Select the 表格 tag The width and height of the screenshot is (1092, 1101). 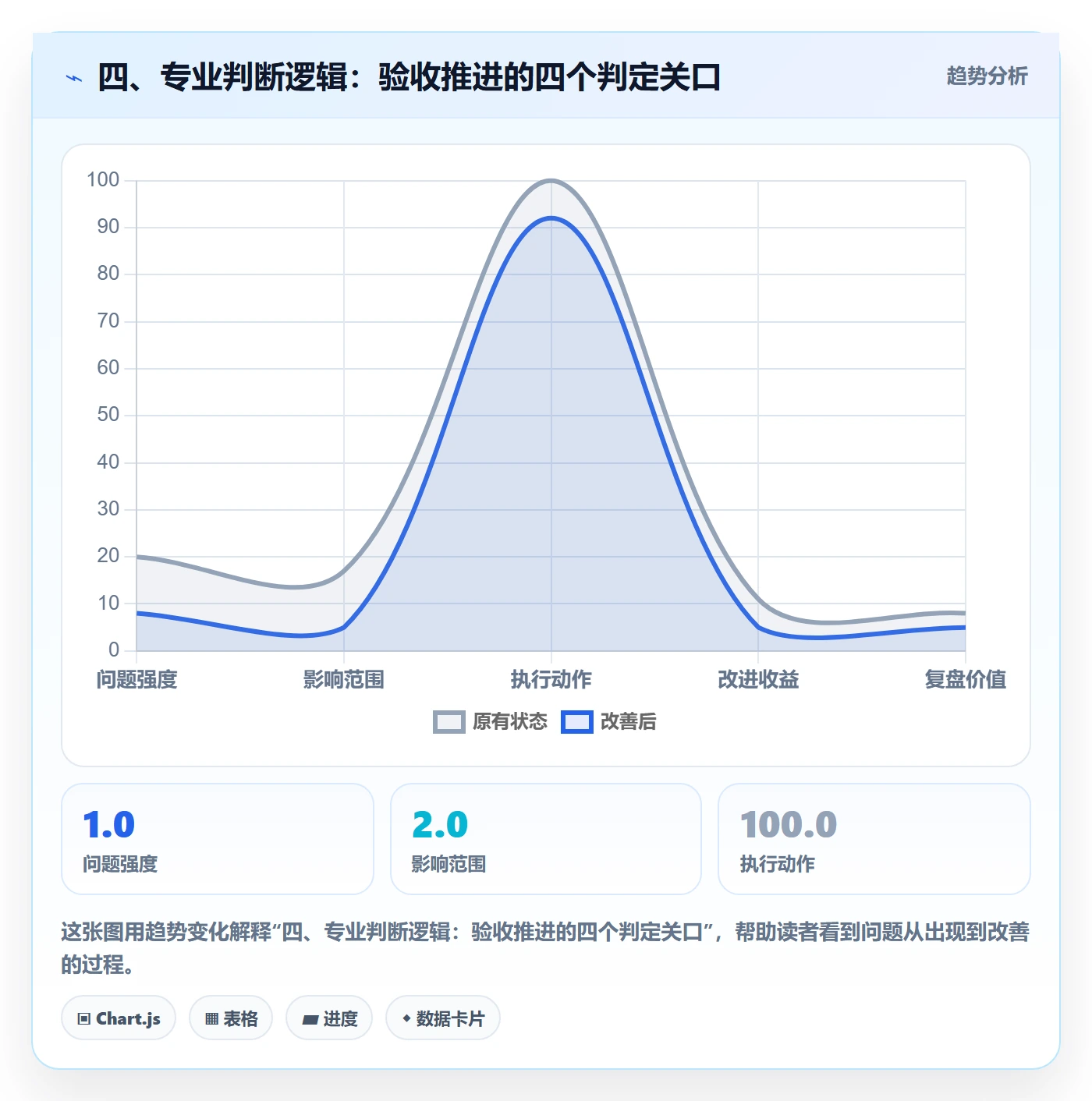231,1018
